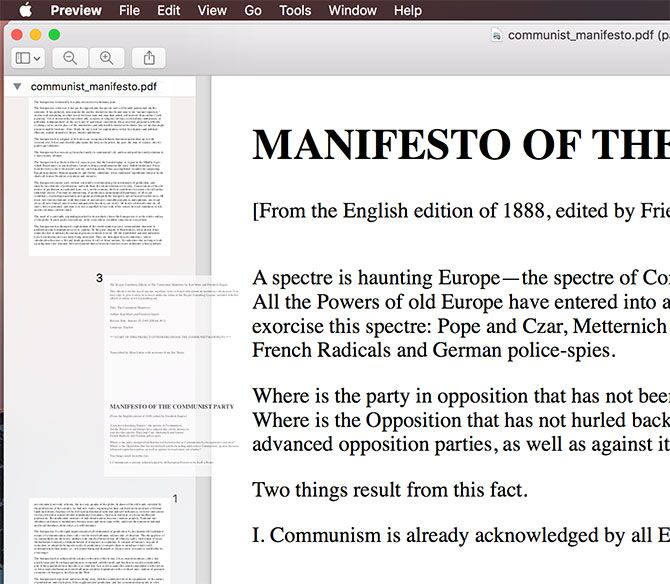
Task: Select communist_manifesto.pdf in the sidebar
Action: pyautogui.click(x=94, y=87)
